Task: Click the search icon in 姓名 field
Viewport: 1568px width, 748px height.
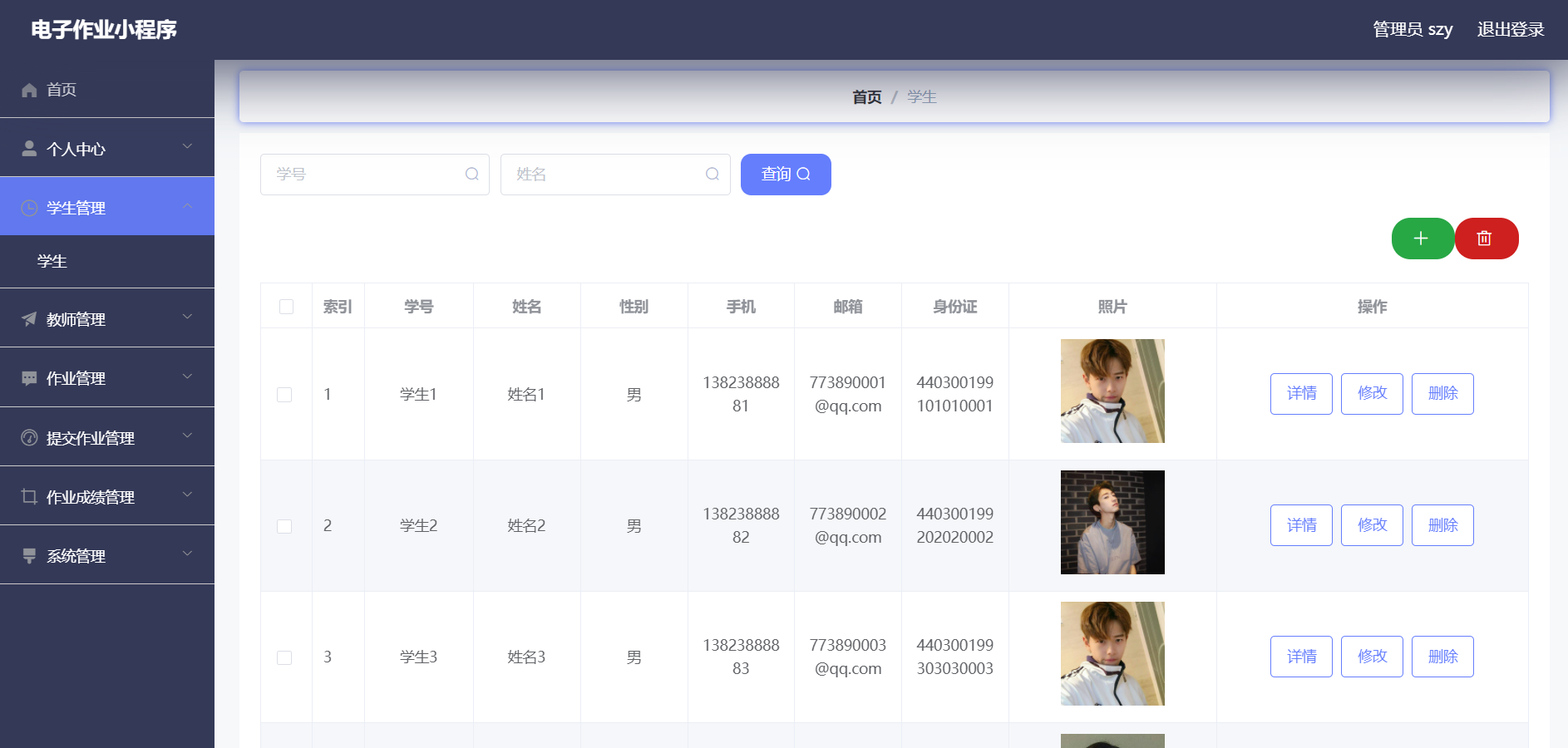Action: 713,174
